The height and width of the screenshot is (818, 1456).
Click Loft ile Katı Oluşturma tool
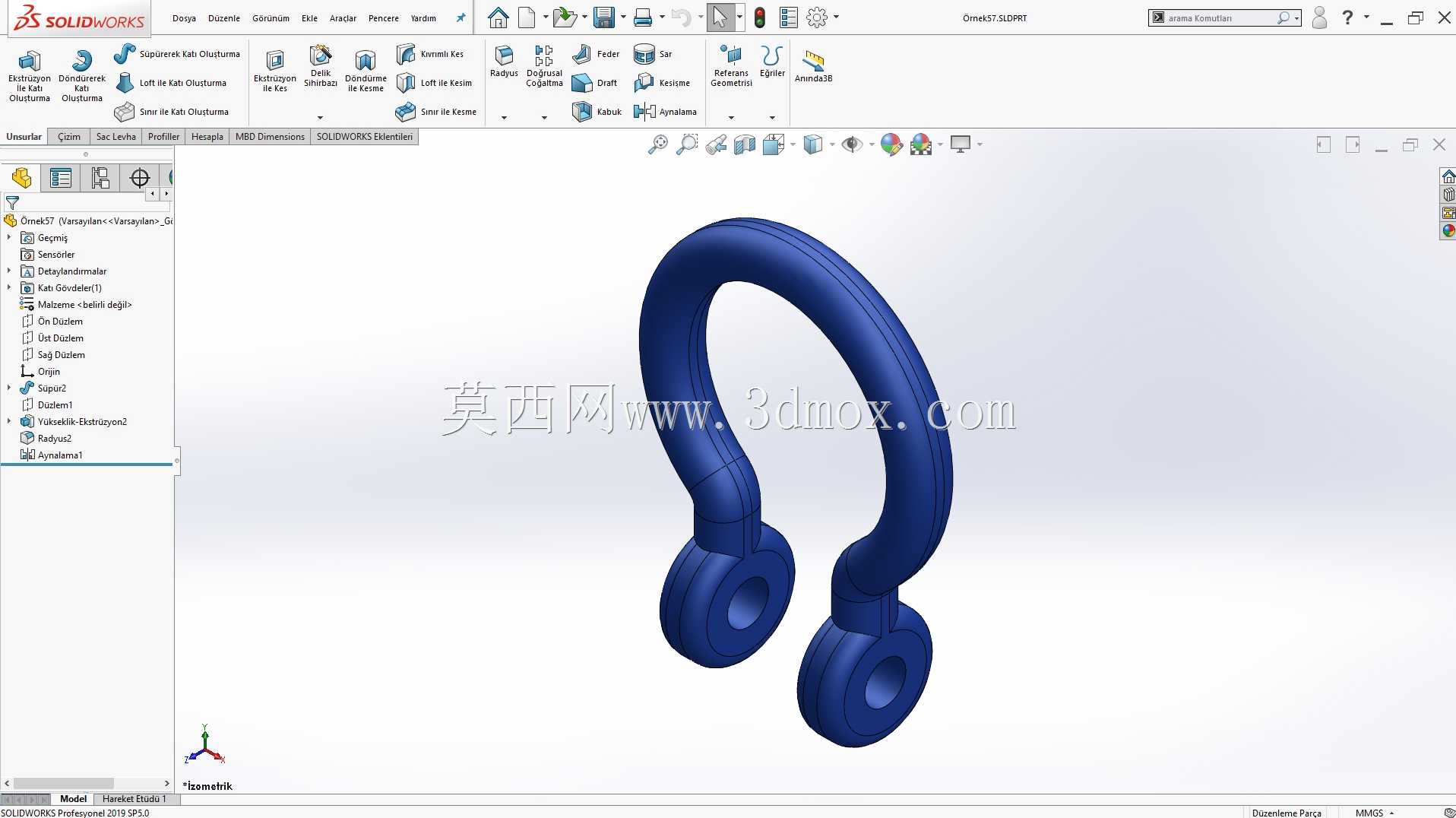click(171, 83)
